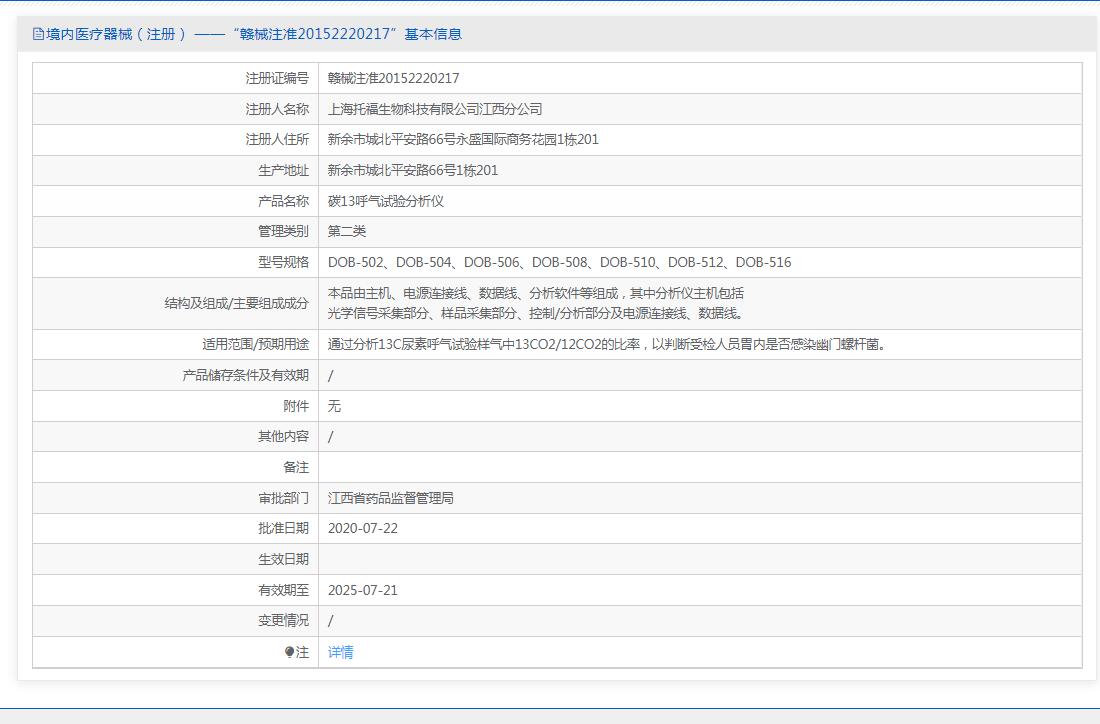
Task: Click the 其他内容 label cell
Action: tap(175, 436)
